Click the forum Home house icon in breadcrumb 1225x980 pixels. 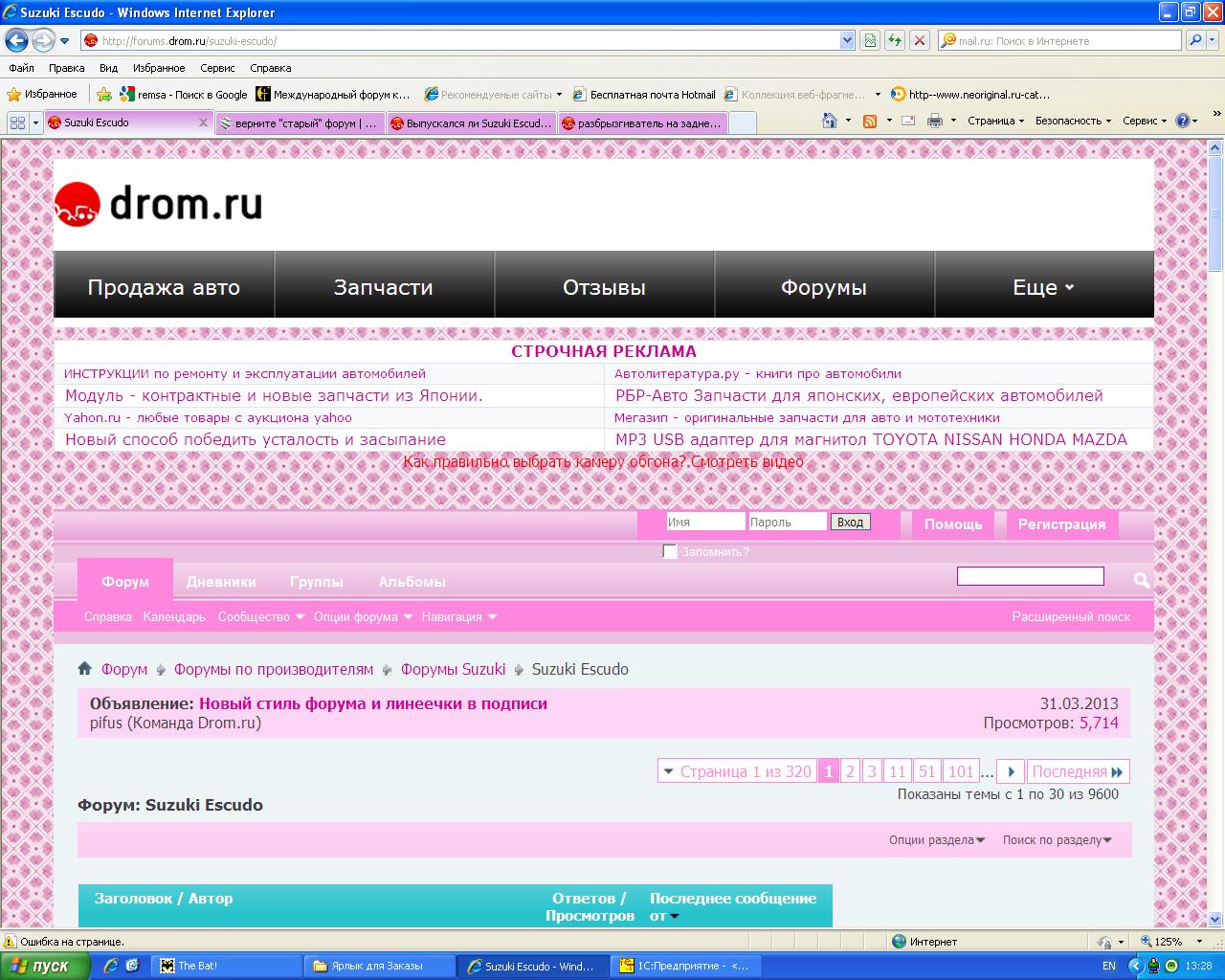(85, 668)
